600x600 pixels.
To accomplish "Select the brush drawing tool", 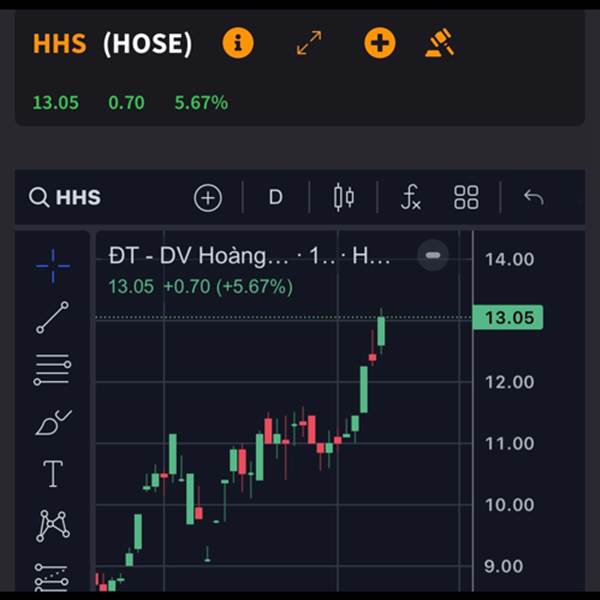I will pos(53,422).
